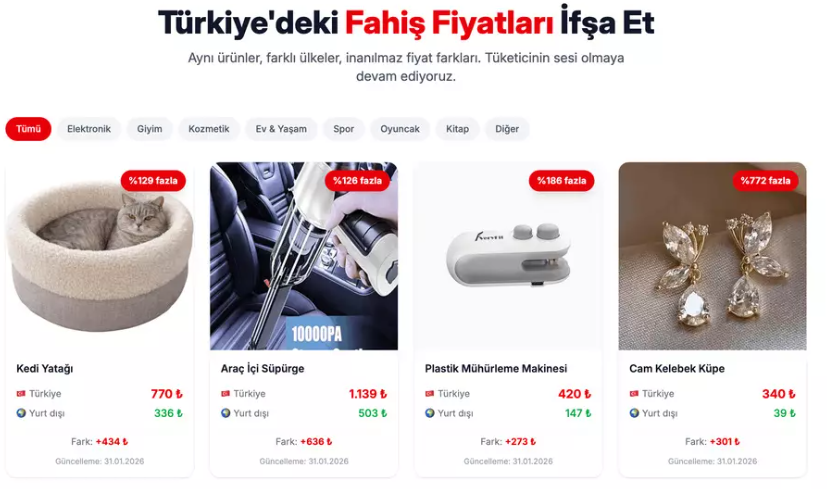Image resolution: width=827 pixels, height=489 pixels.
Task: Open the Ev & Yaşam category
Action: tap(281, 129)
